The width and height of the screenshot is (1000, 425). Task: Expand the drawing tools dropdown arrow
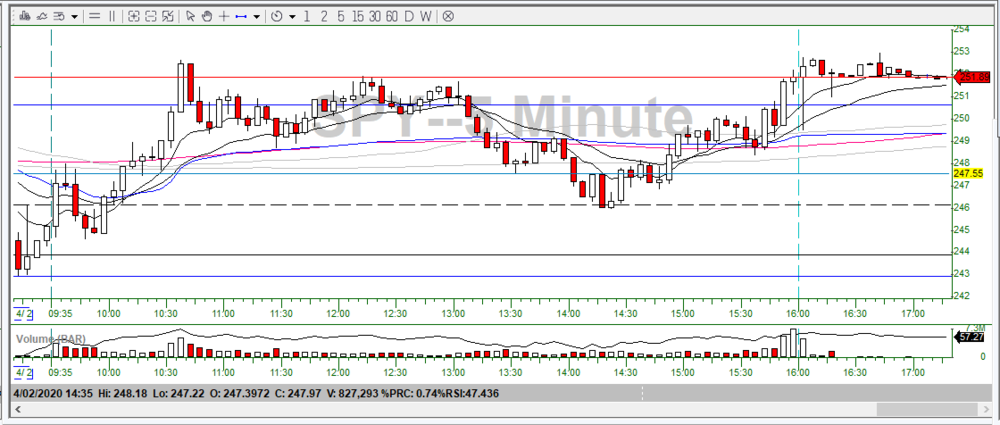pos(257,16)
